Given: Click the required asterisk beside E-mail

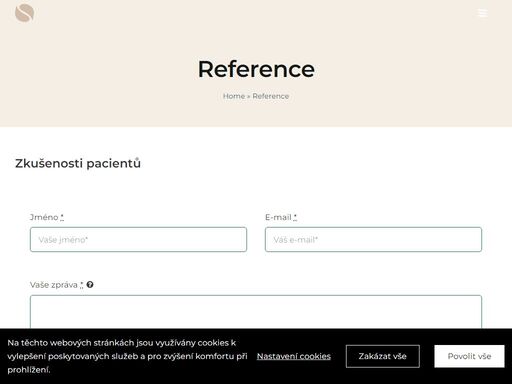Looking at the screenshot, I should pyautogui.click(x=295, y=217).
